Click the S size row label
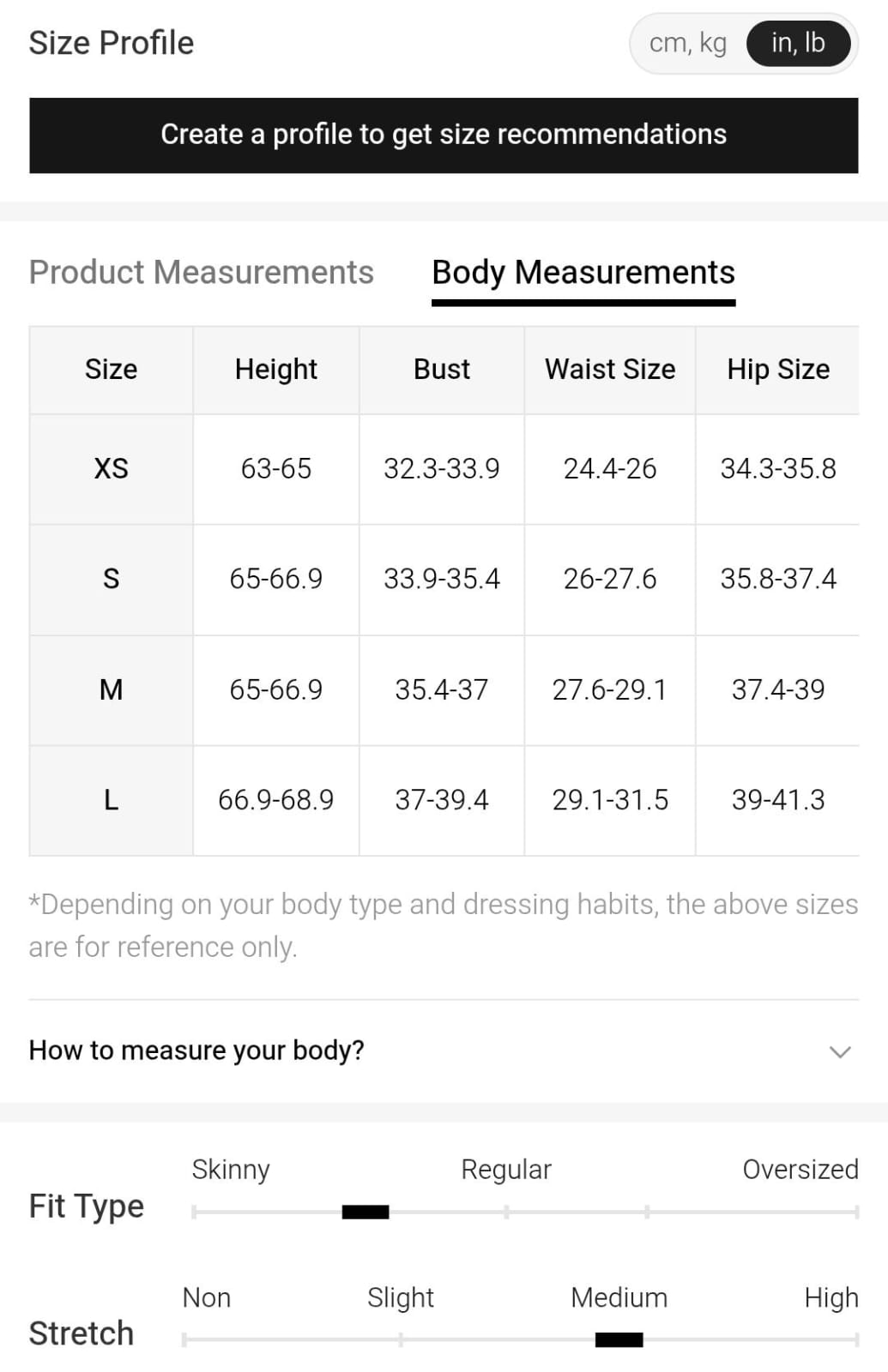This screenshot has height=1372, width=888. click(112, 579)
